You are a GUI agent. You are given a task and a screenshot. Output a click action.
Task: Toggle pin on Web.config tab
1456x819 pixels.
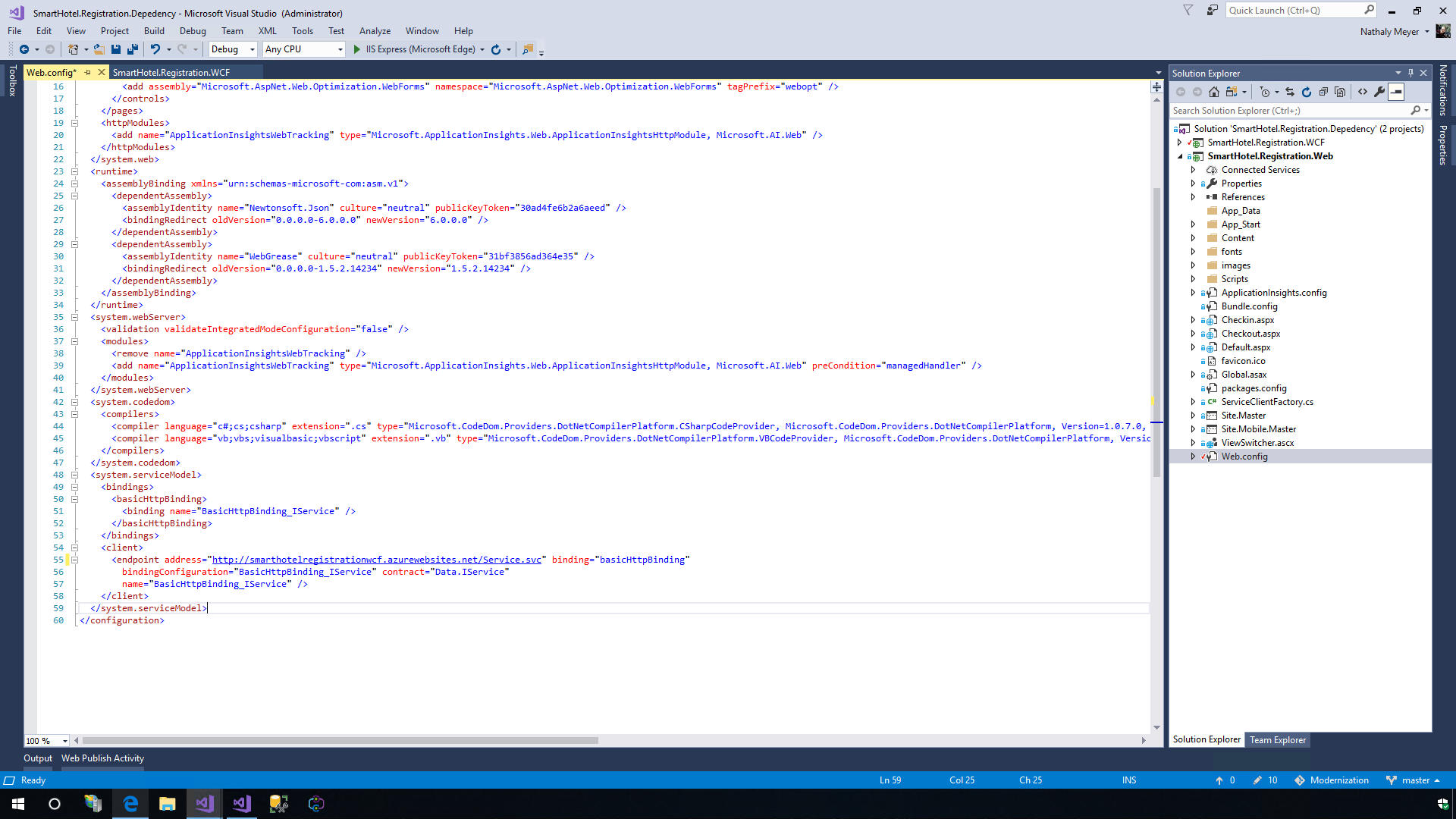[88, 73]
